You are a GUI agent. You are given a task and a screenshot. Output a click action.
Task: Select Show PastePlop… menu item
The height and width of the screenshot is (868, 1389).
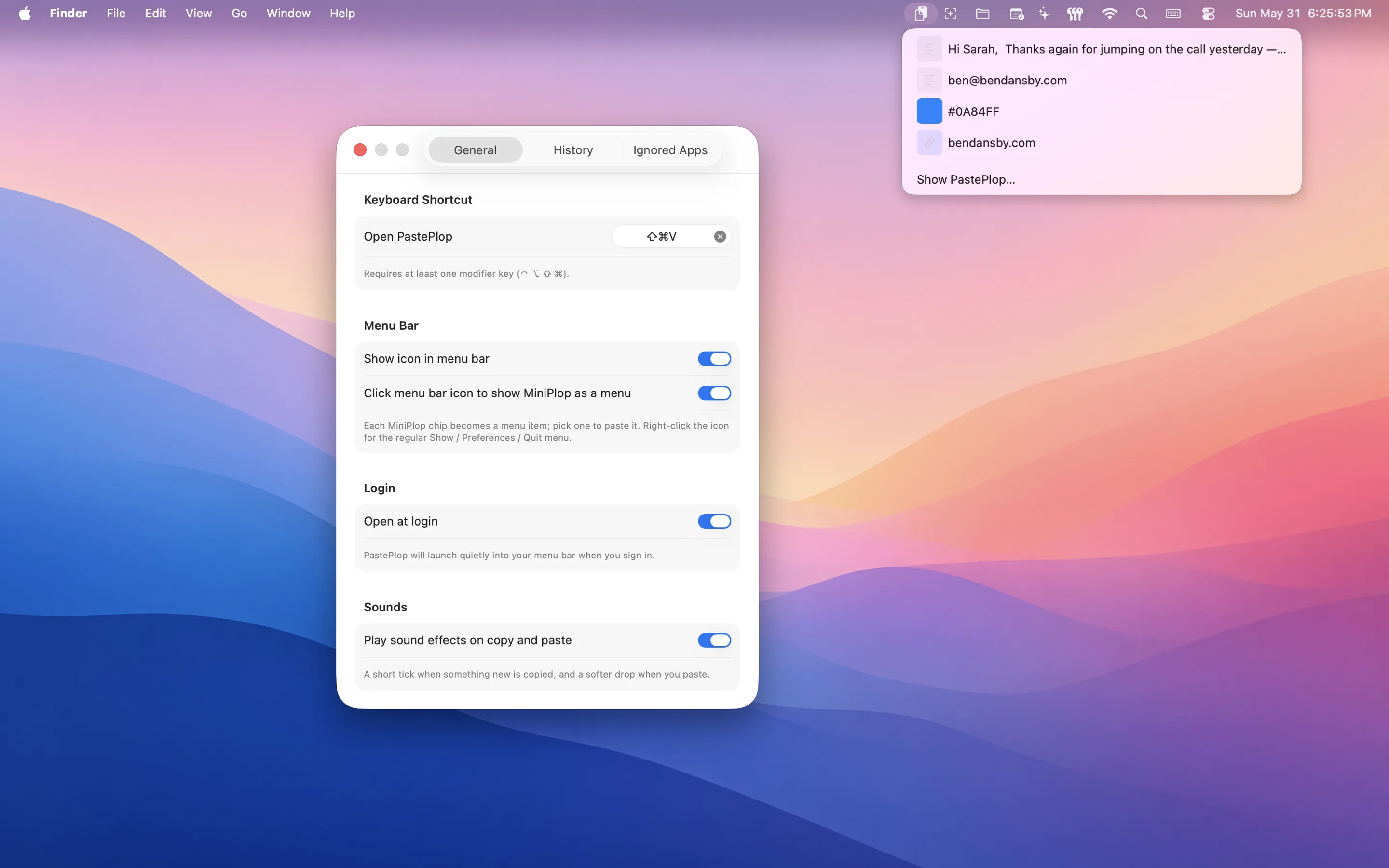1102,180
